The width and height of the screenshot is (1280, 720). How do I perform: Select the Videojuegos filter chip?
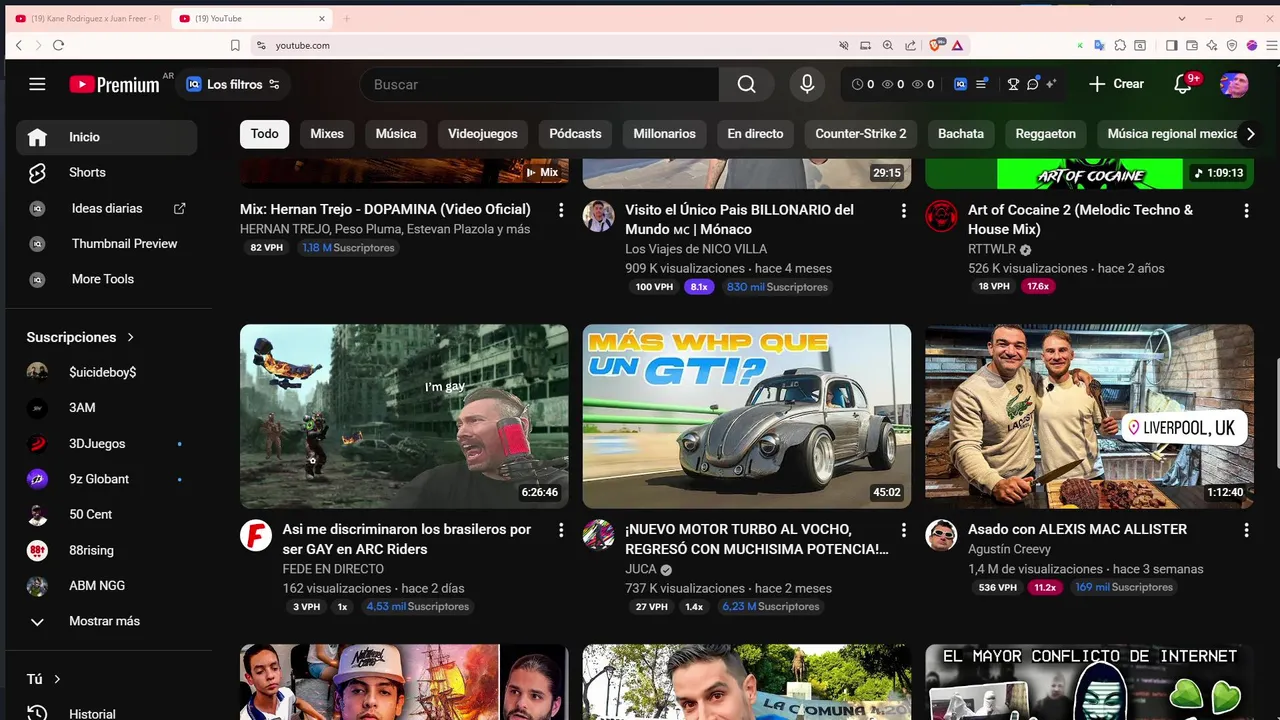(x=483, y=134)
